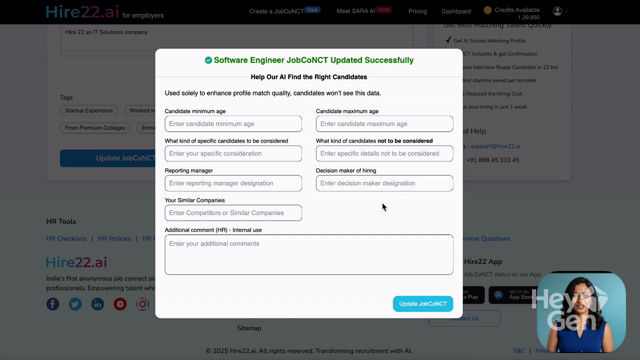640x360 pixels.
Task: Click the HeyGen avatar video thumbnail
Action: (581, 313)
